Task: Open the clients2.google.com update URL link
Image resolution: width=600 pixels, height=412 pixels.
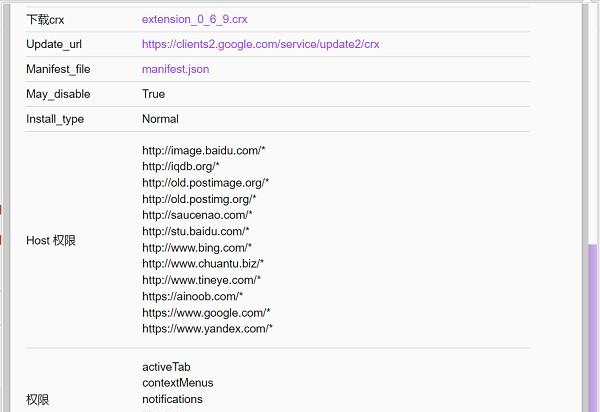Action: pos(260,44)
